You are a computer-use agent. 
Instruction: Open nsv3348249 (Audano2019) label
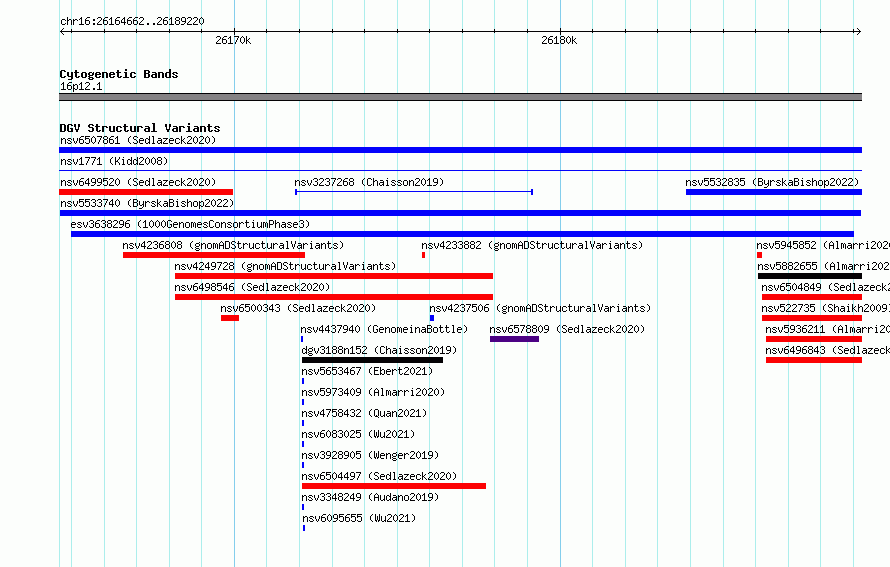[370, 497]
